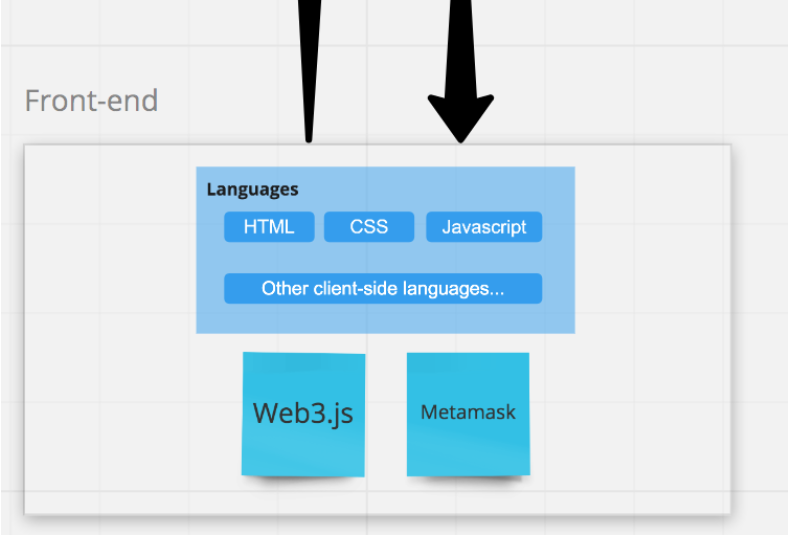Select the Javascript language box
788x539 pixels.
tap(484, 227)
